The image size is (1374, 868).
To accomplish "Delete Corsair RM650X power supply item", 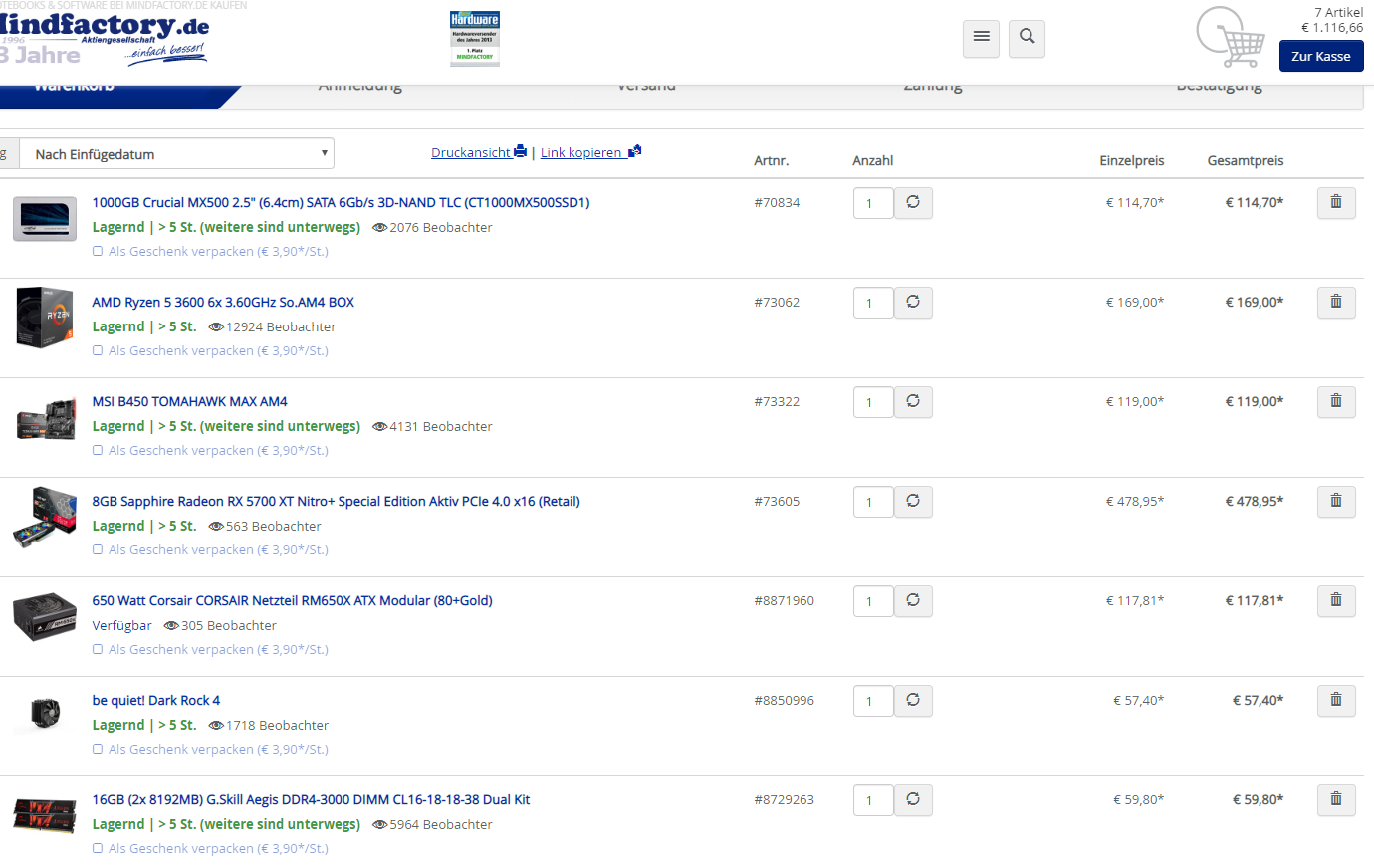I will [x=1336, y=600].
